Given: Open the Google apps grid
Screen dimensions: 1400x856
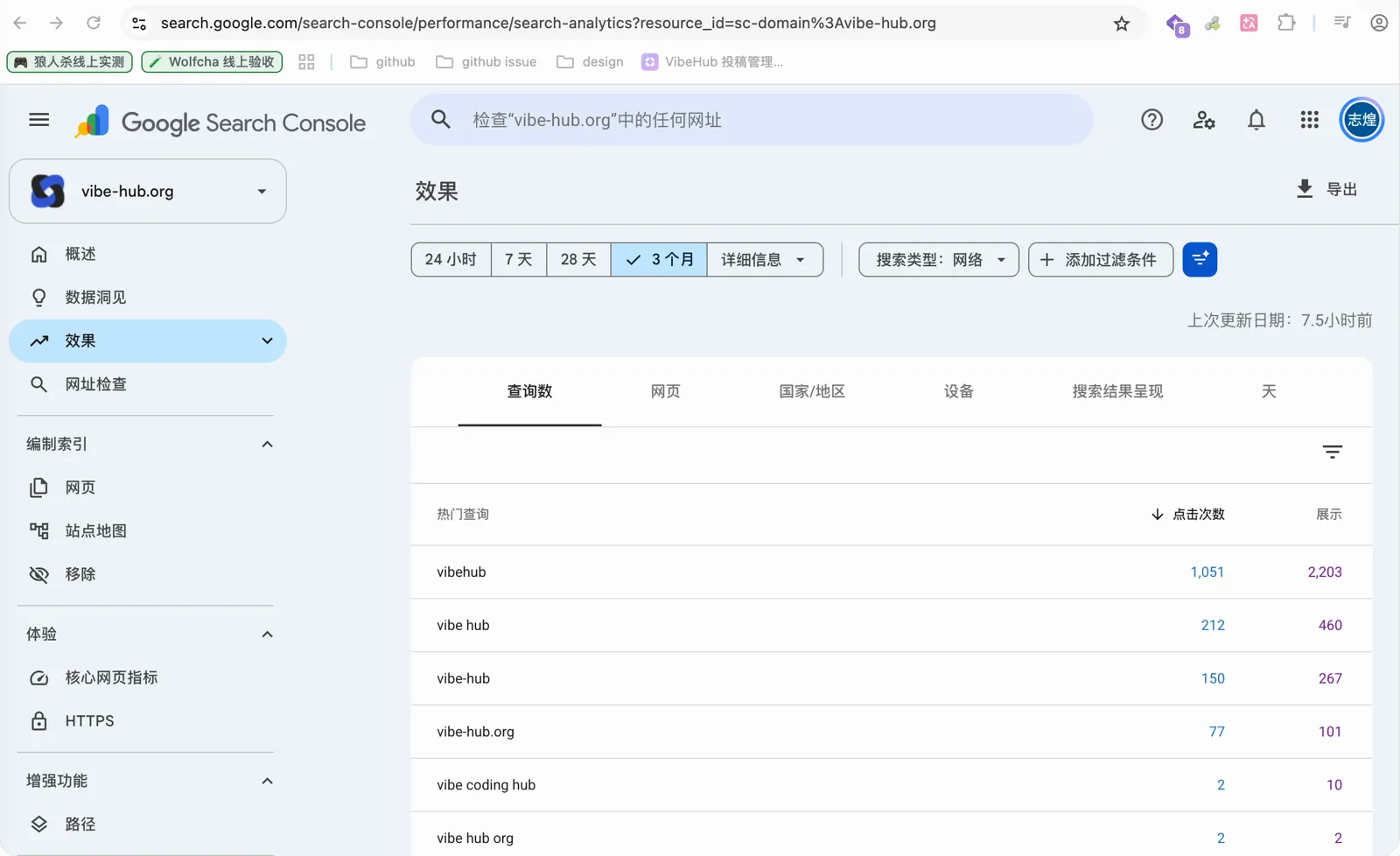Looking at the screenshot, I should pyautogui.click(x=1309, y=120).
